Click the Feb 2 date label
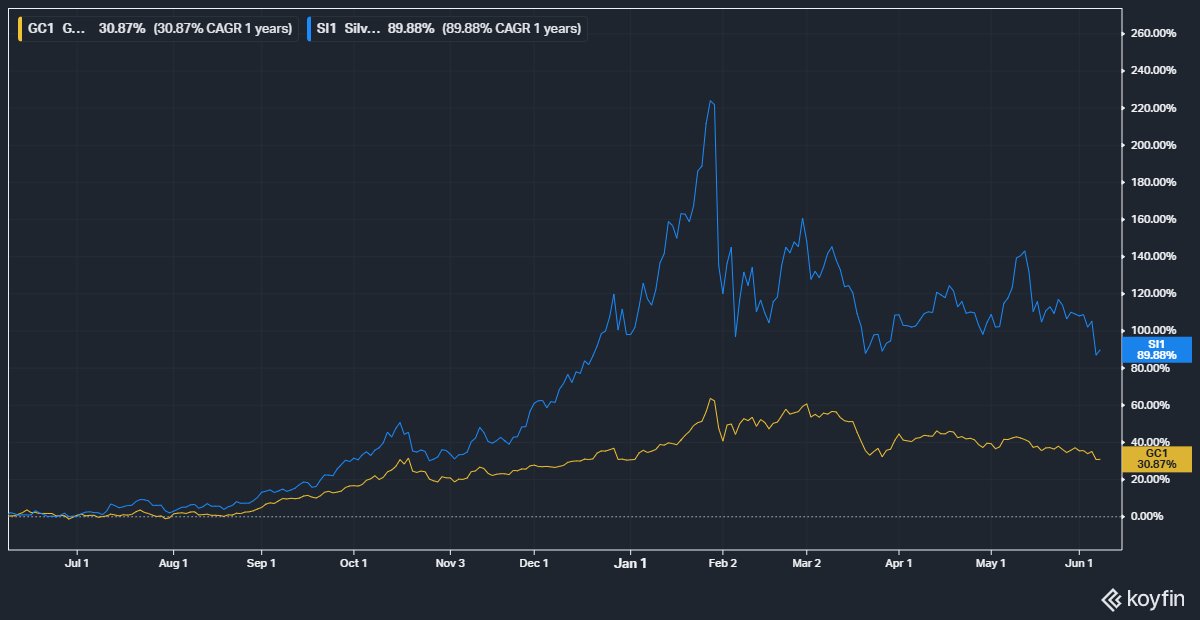Viewport: 1200px width, 620px height. [722, 563]
